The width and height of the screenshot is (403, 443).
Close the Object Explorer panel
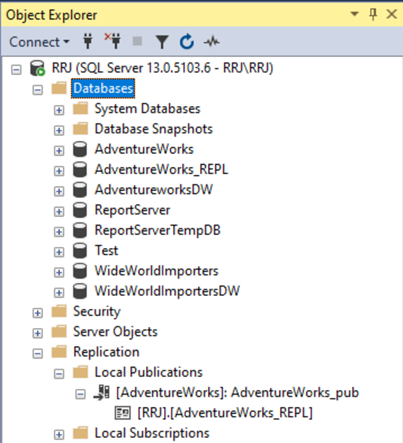(392, 14)
